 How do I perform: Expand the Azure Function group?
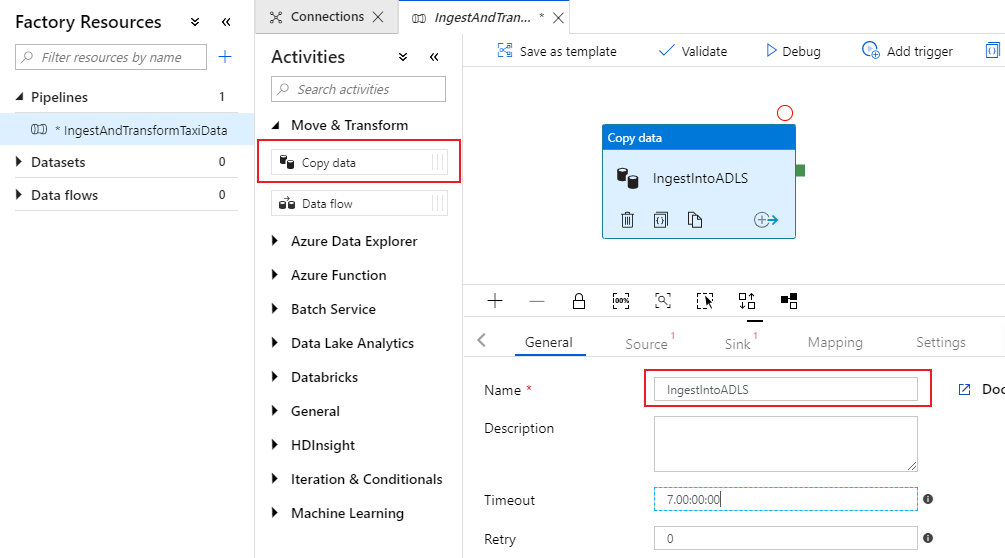pyautogui.click(x=275, y=275)
